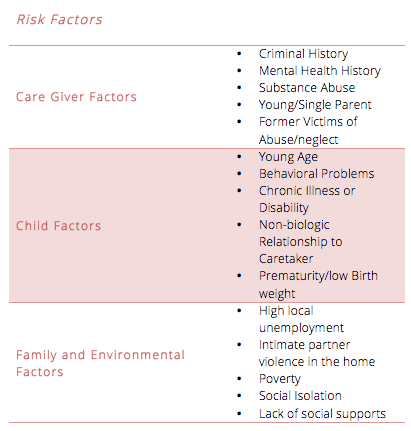Viewport: 411px width, 431px height.
Task: Click the Risk Factors heading
Action: click(59, 20)
